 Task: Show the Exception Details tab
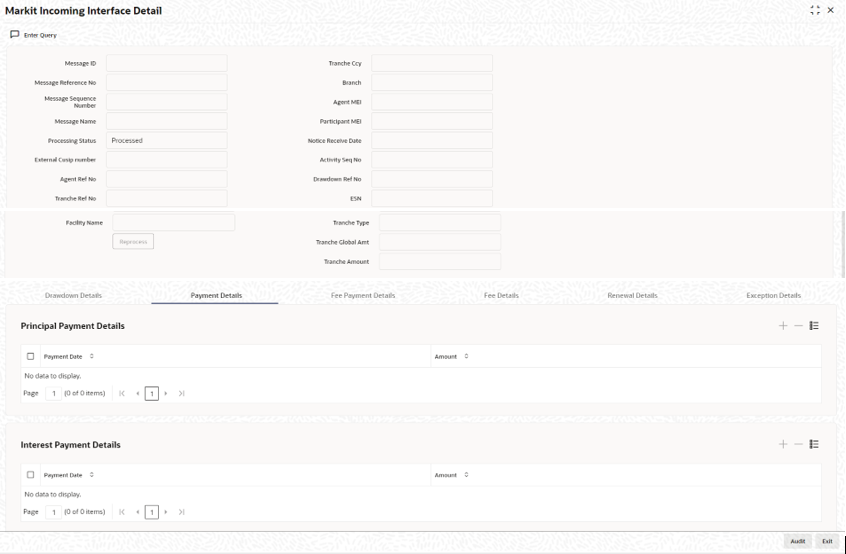tap(773, 296)
